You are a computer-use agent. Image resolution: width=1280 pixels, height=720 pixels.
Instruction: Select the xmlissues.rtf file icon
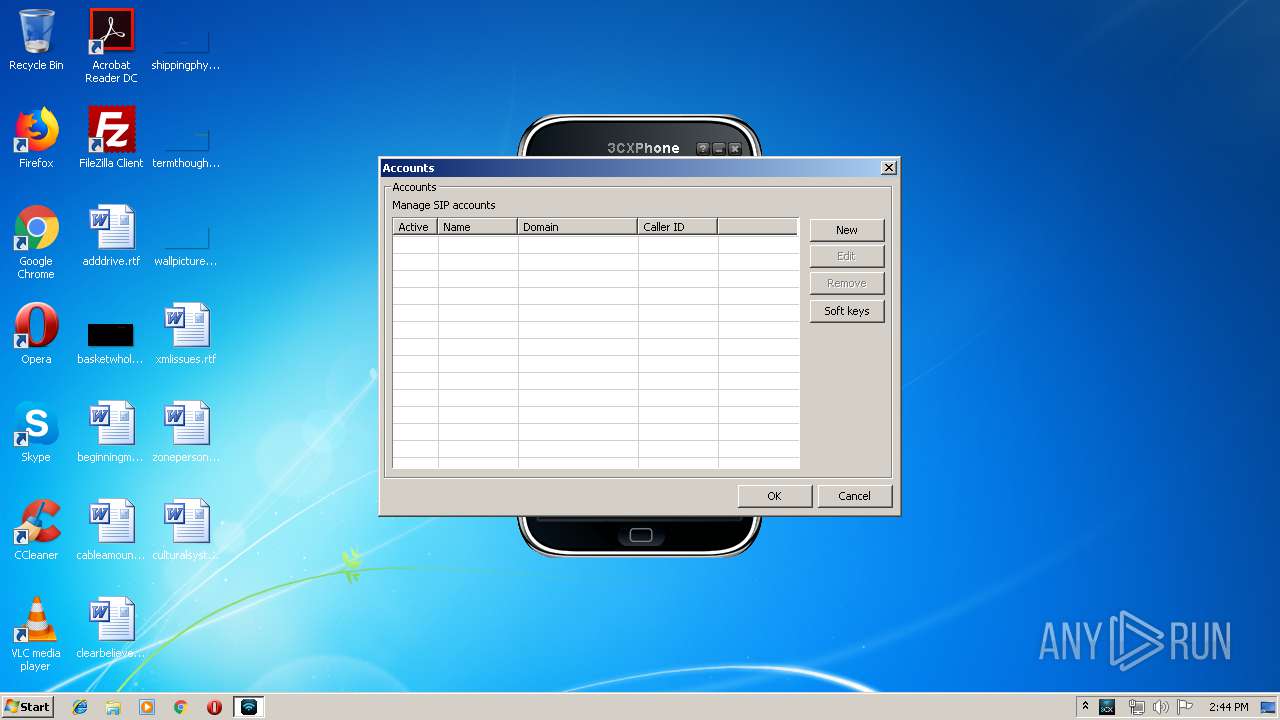click(186, 335)
